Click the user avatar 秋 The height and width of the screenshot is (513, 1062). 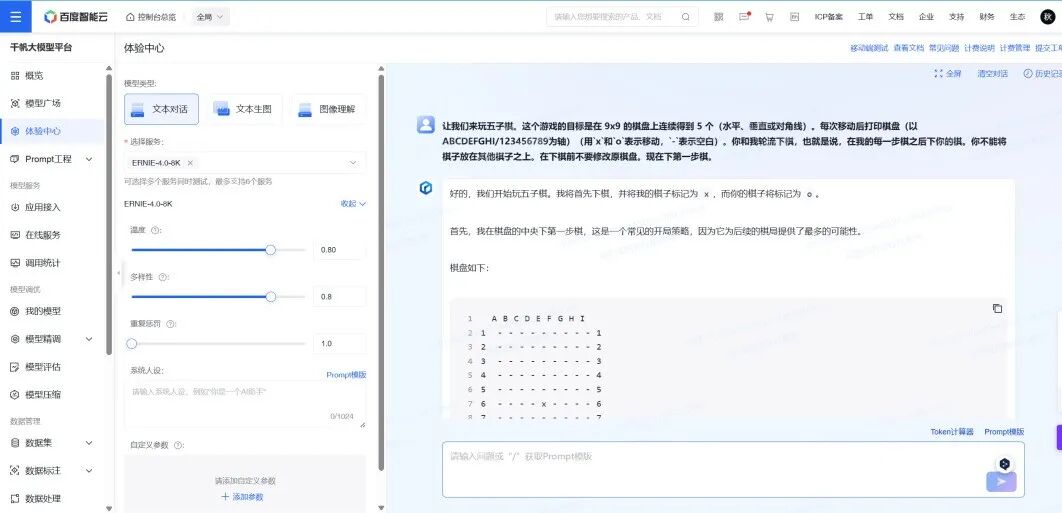coord(1048,17)
